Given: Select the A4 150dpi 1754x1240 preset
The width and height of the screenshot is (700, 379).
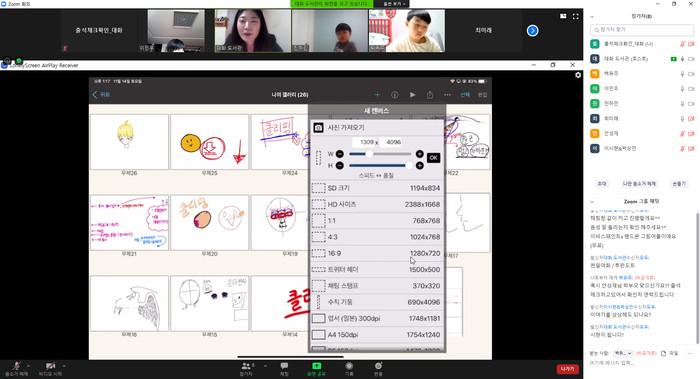Looking at the screenshot, I should pos(377,334).
